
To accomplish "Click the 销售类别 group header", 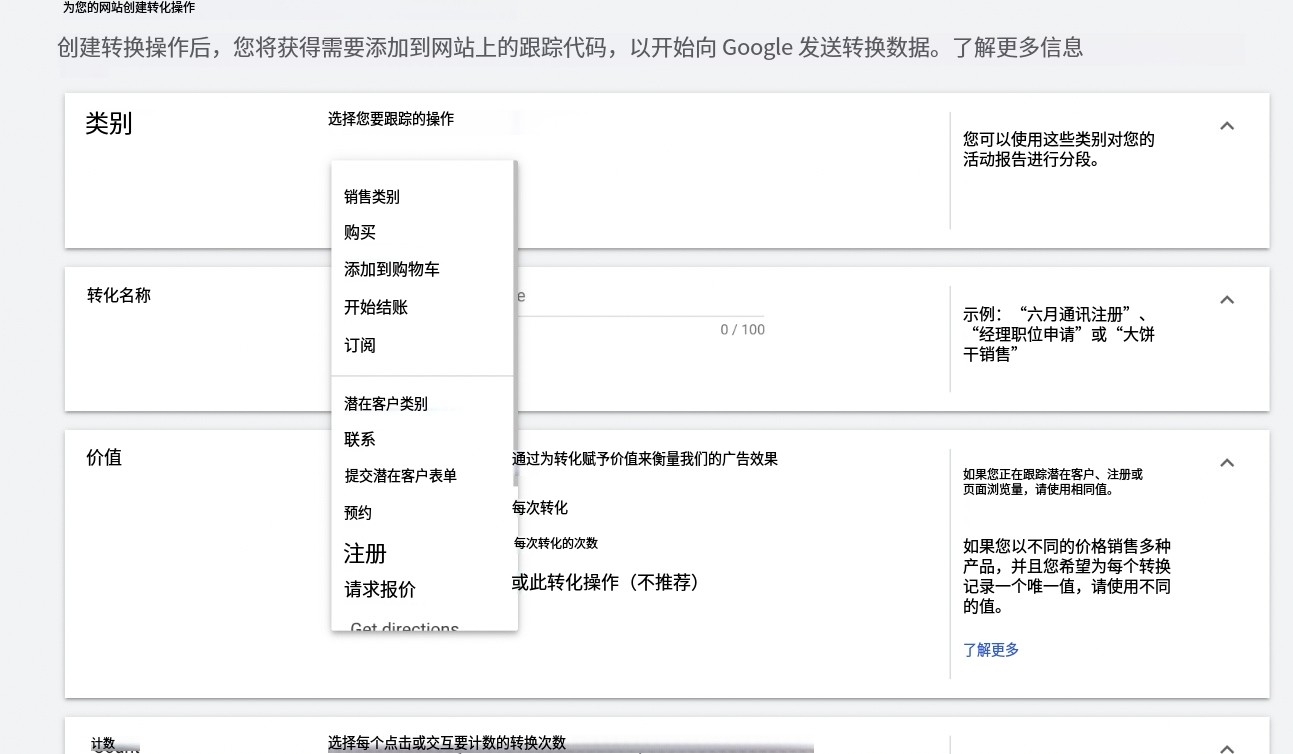I will [x=372, y=197].
